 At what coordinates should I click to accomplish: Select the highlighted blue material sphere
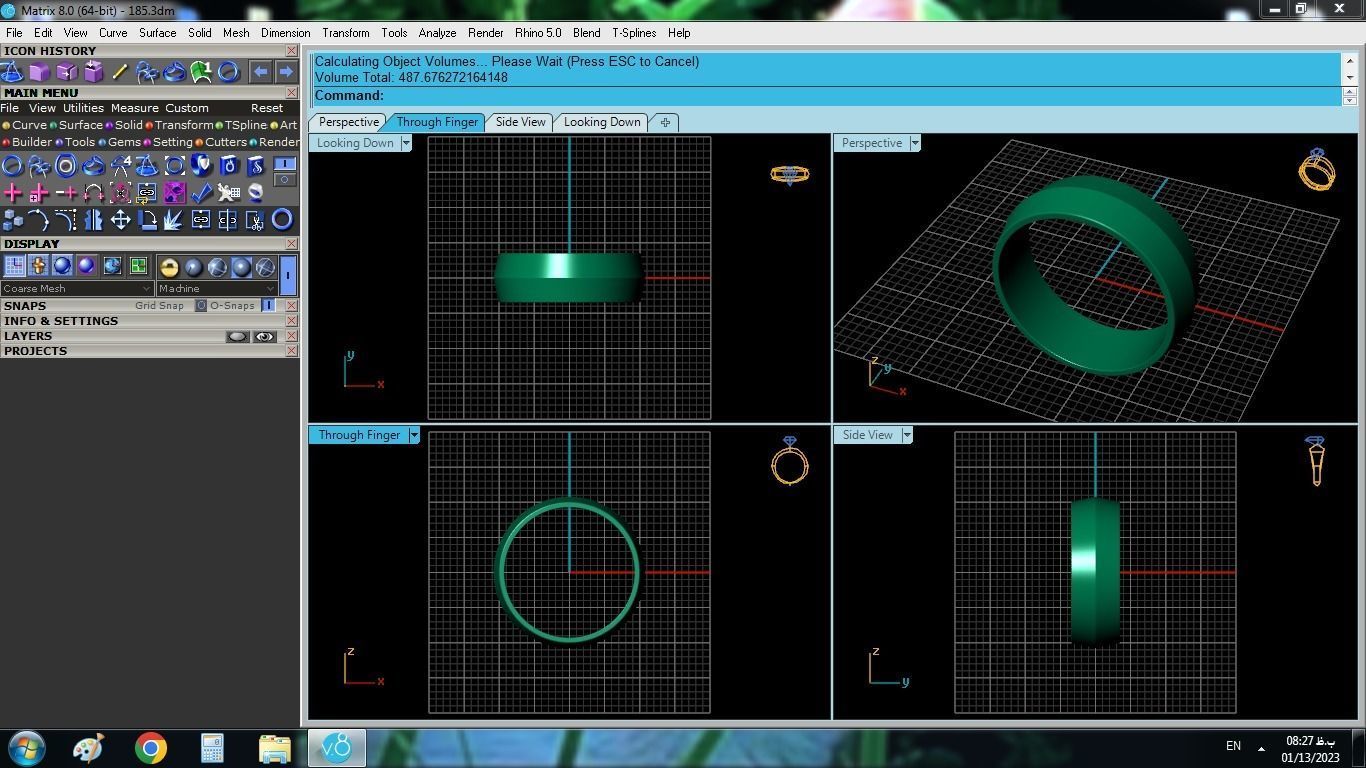[241, 267]
